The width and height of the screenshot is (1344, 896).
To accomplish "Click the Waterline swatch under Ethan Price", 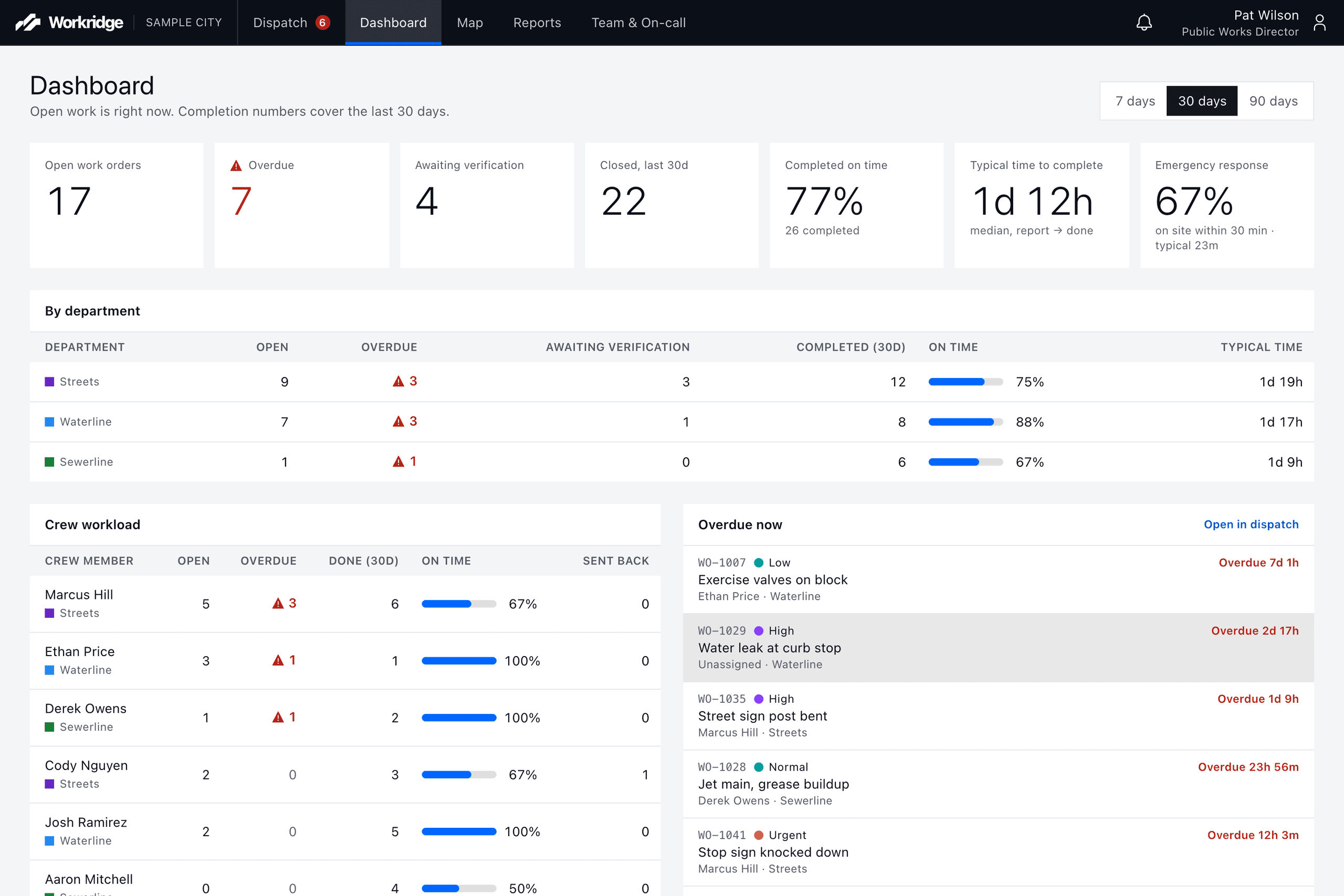I will (x=50, y=670).
